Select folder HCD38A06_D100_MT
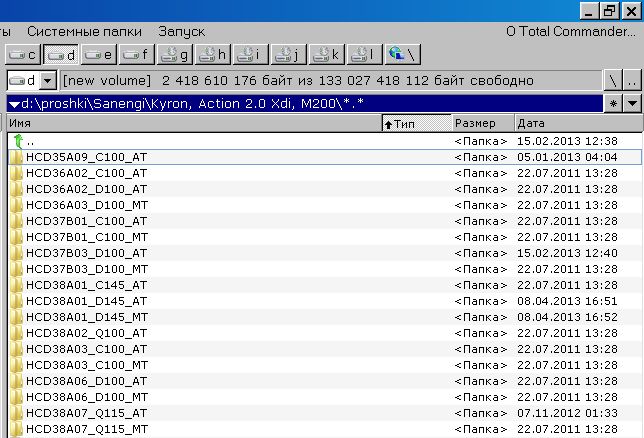644x438 pixels. tap(324, 398)
